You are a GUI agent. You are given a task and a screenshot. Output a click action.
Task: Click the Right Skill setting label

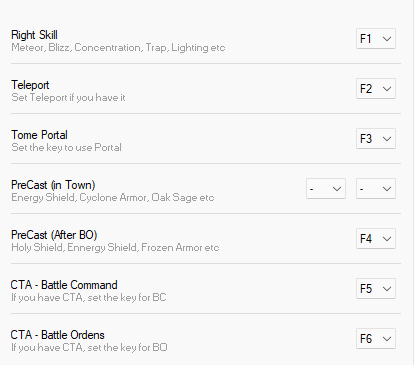34,35
